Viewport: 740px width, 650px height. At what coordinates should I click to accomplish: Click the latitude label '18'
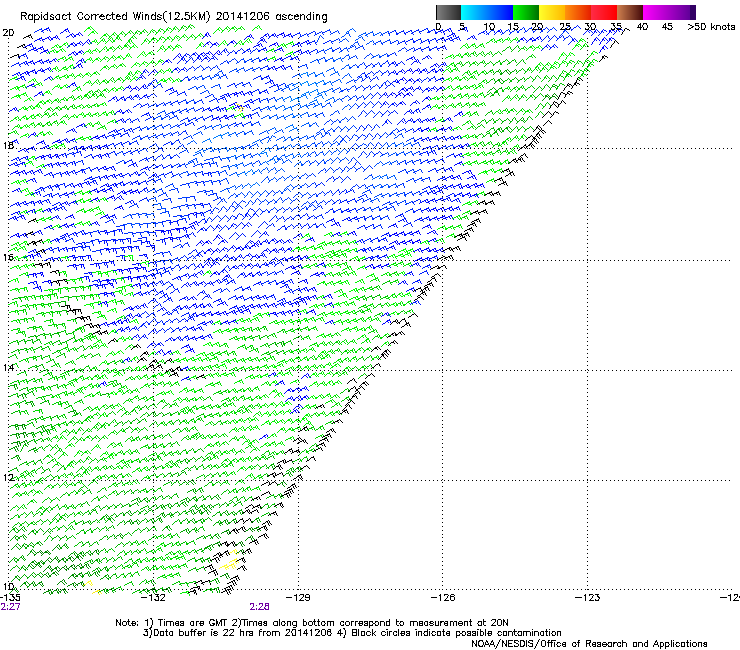tap(8, 145)
